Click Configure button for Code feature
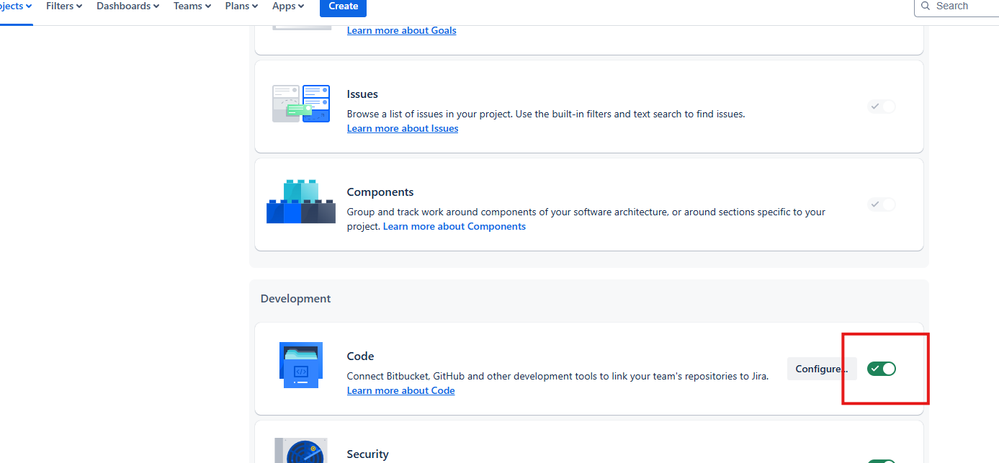Viewport: 999px width, 463px height. [x=822, y=369]
